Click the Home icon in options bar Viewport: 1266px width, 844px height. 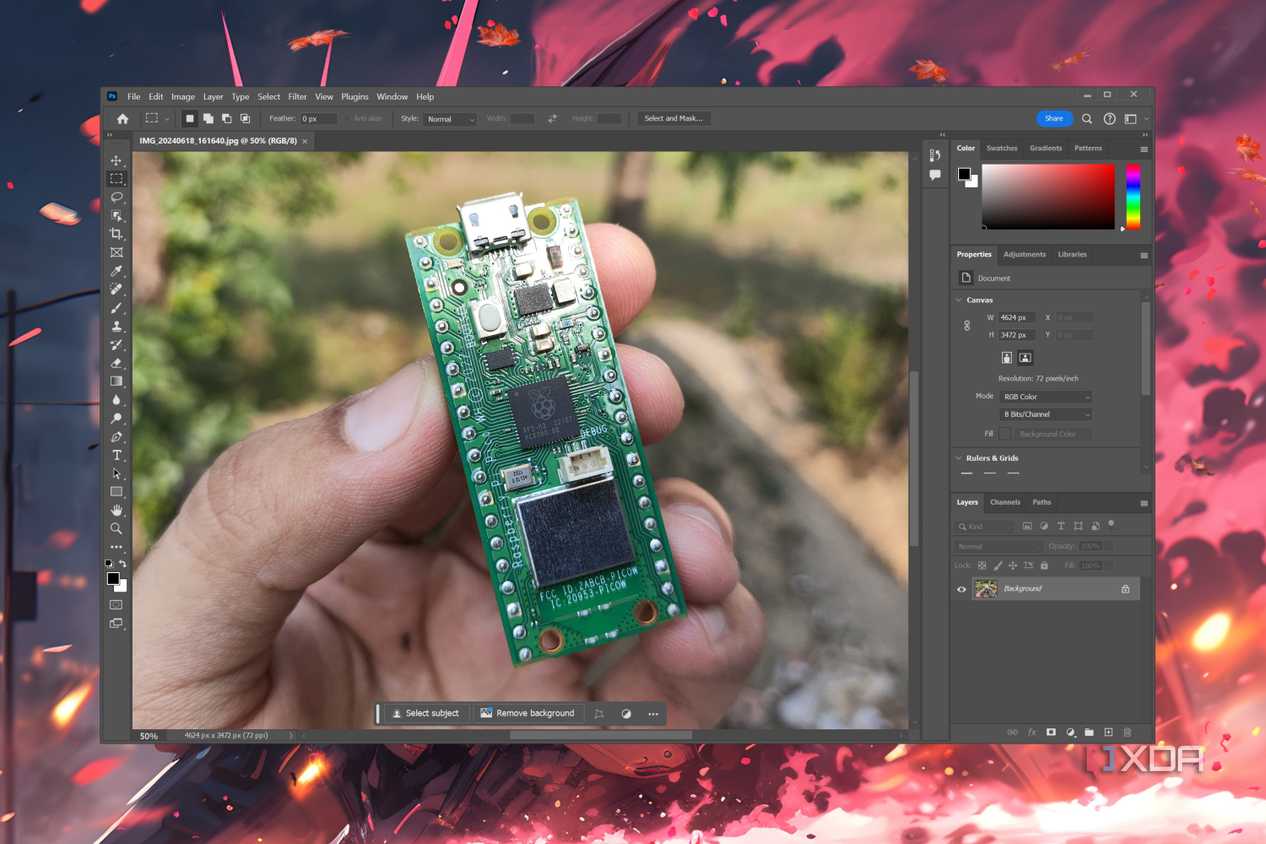point(122,118)
